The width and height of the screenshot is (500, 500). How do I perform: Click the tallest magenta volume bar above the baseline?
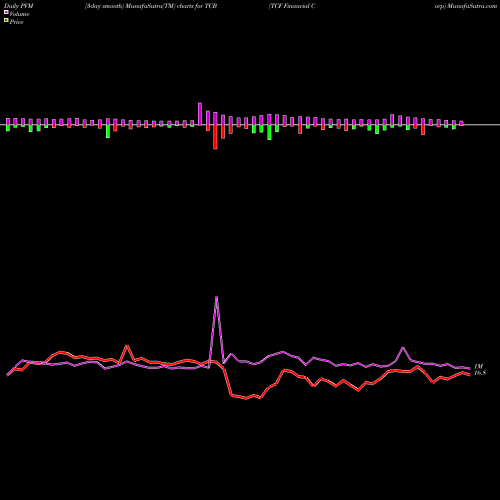(x=200, y=114)
